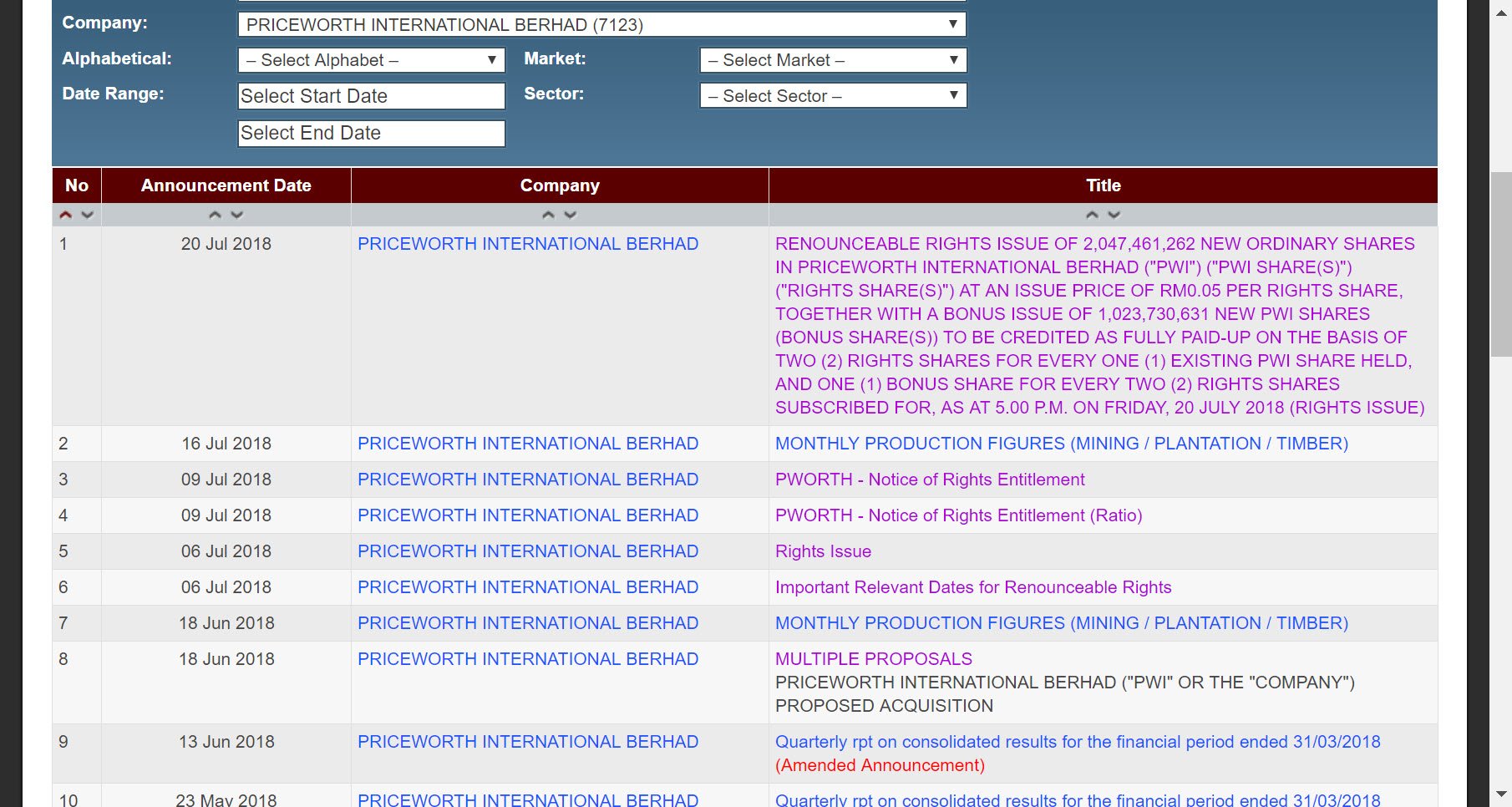Sort Company column ascending arrow

548,215
